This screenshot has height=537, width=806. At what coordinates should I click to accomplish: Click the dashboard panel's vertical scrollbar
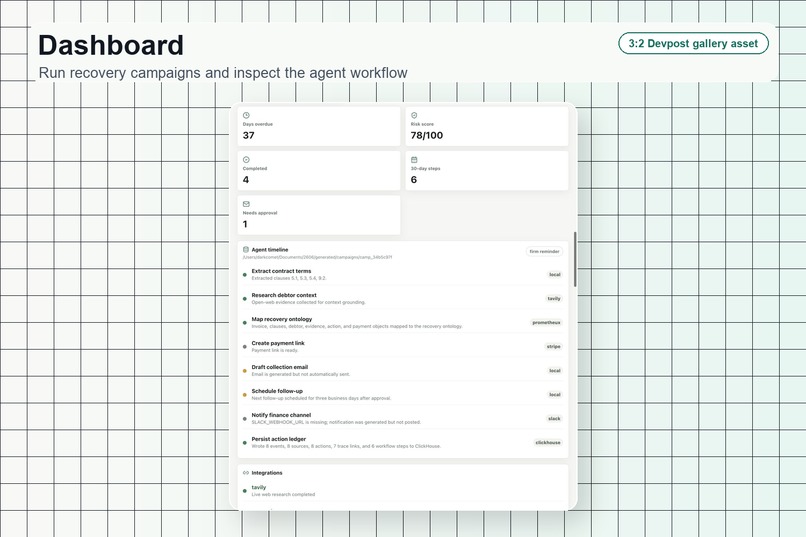coord(575,260)
